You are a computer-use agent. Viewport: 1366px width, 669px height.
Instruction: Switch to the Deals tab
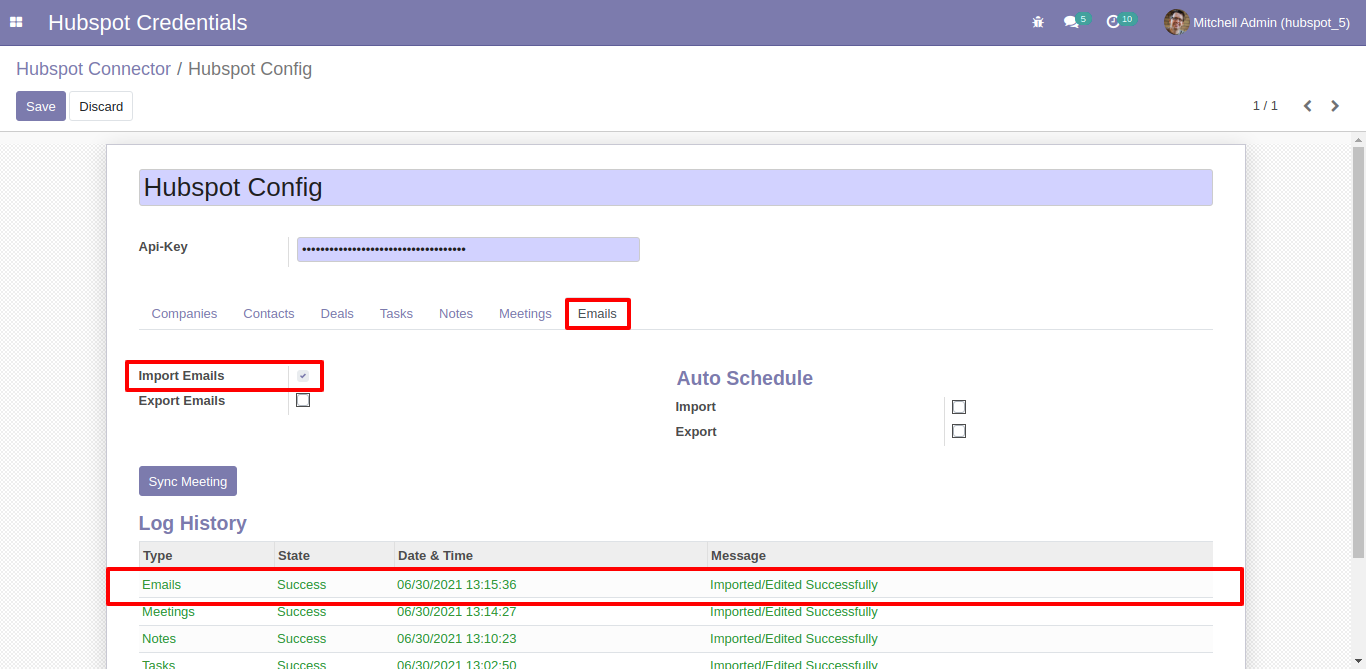pyautogui.click(x=337, y=314)
